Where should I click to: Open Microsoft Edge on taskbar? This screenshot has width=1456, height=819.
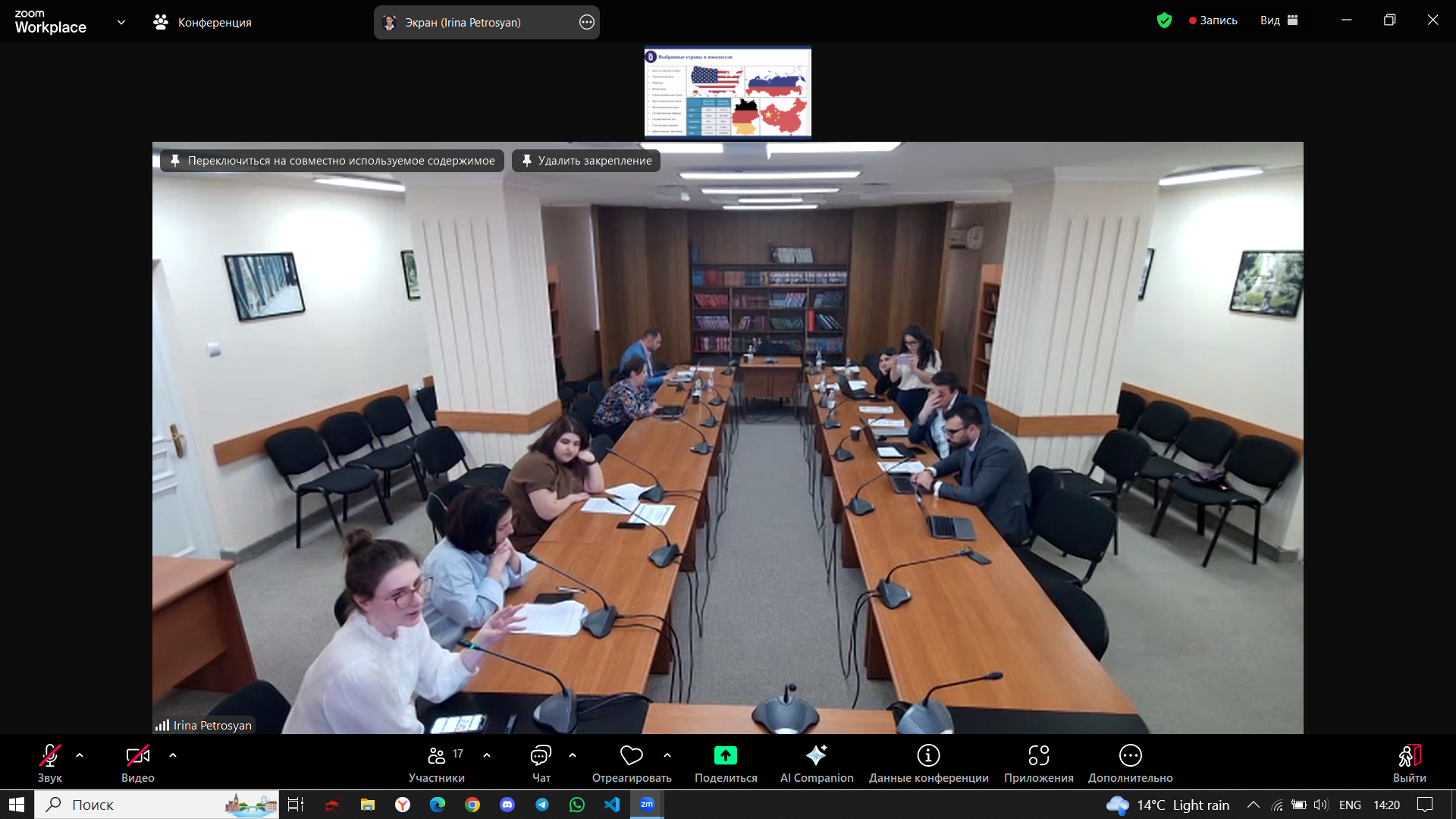click(438, 805)
